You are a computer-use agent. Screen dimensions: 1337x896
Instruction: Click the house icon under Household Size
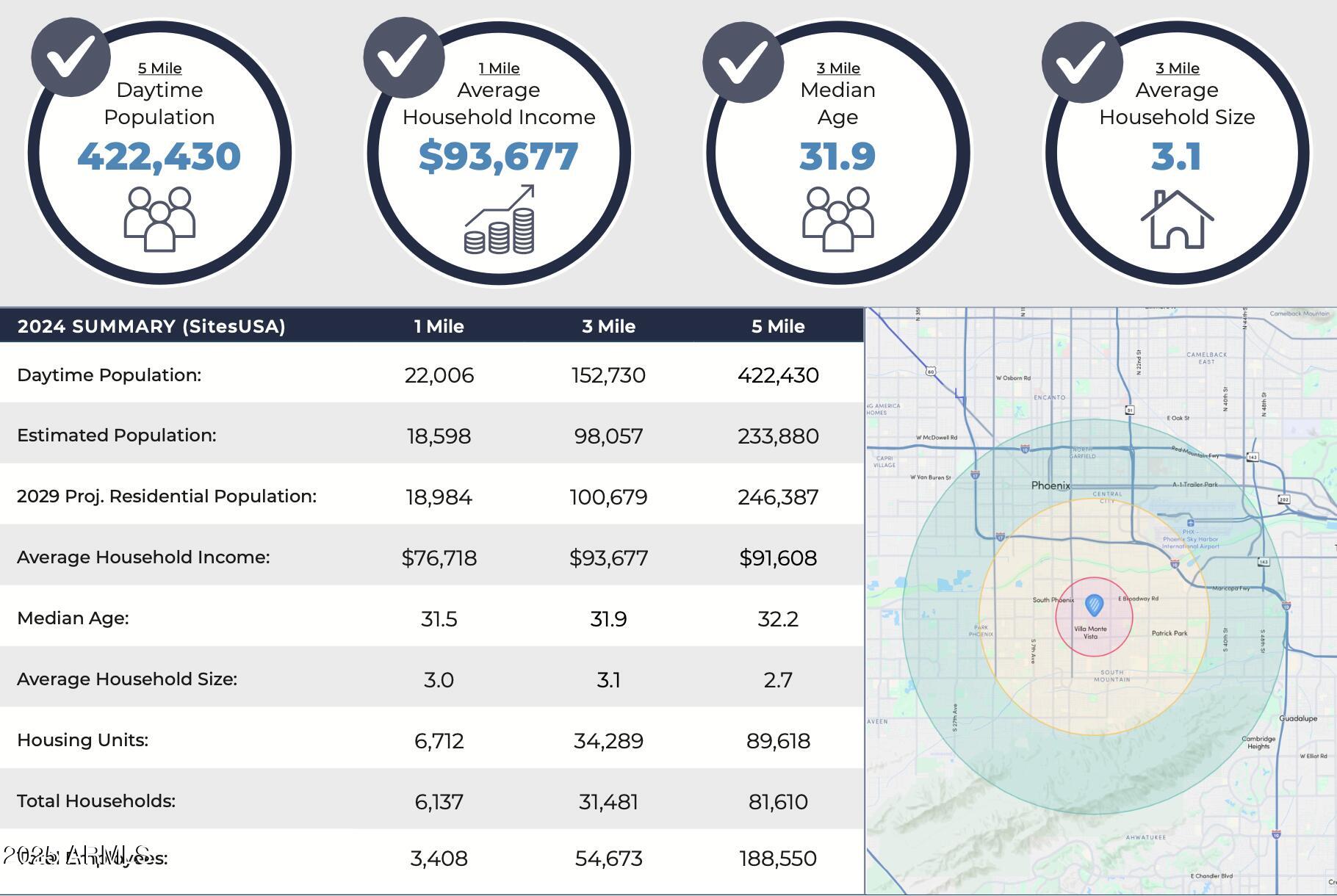1177,219
